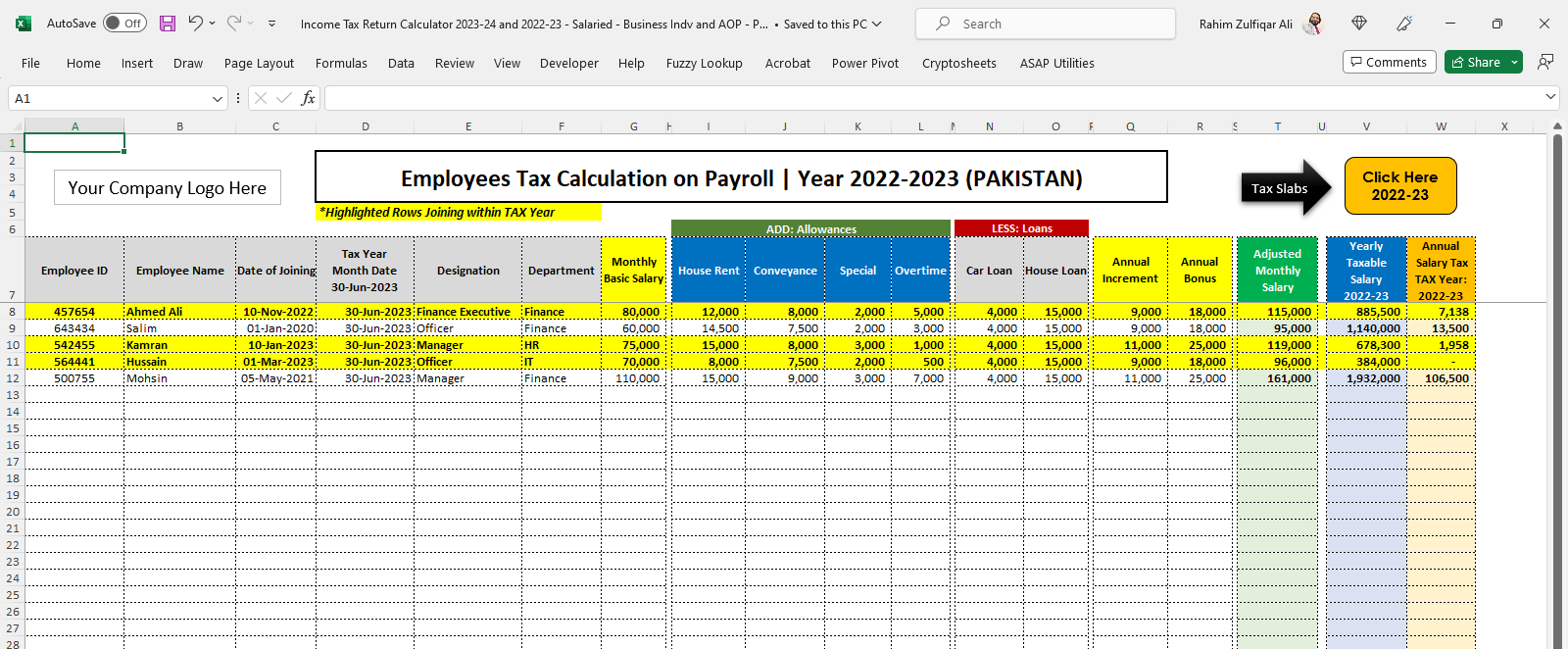This screenshot has height=649, width=1568.
Task: Open the Insert Function fx dialog
Action: (x=308, y=98)
